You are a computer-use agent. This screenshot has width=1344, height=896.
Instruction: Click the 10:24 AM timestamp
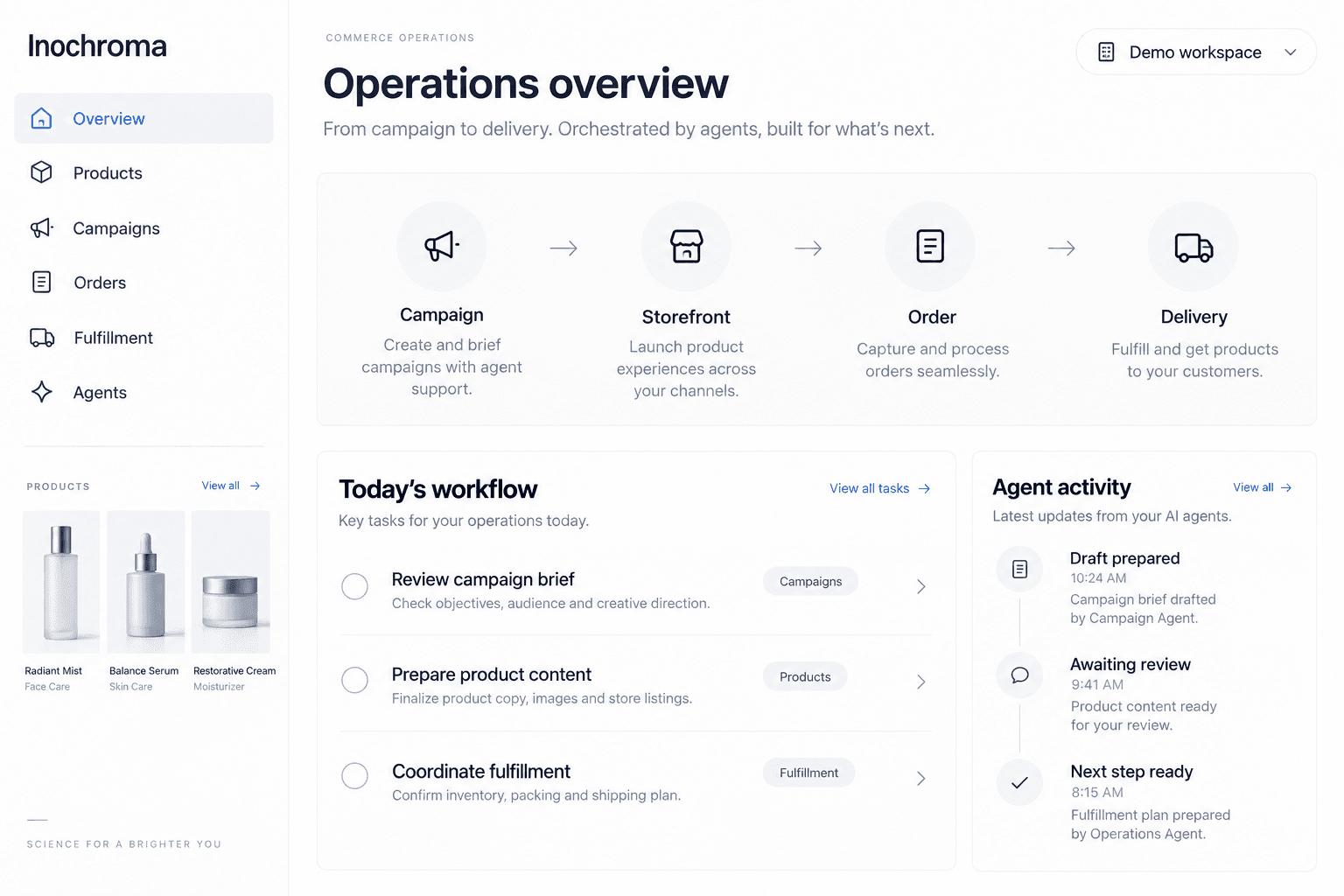1098,578
